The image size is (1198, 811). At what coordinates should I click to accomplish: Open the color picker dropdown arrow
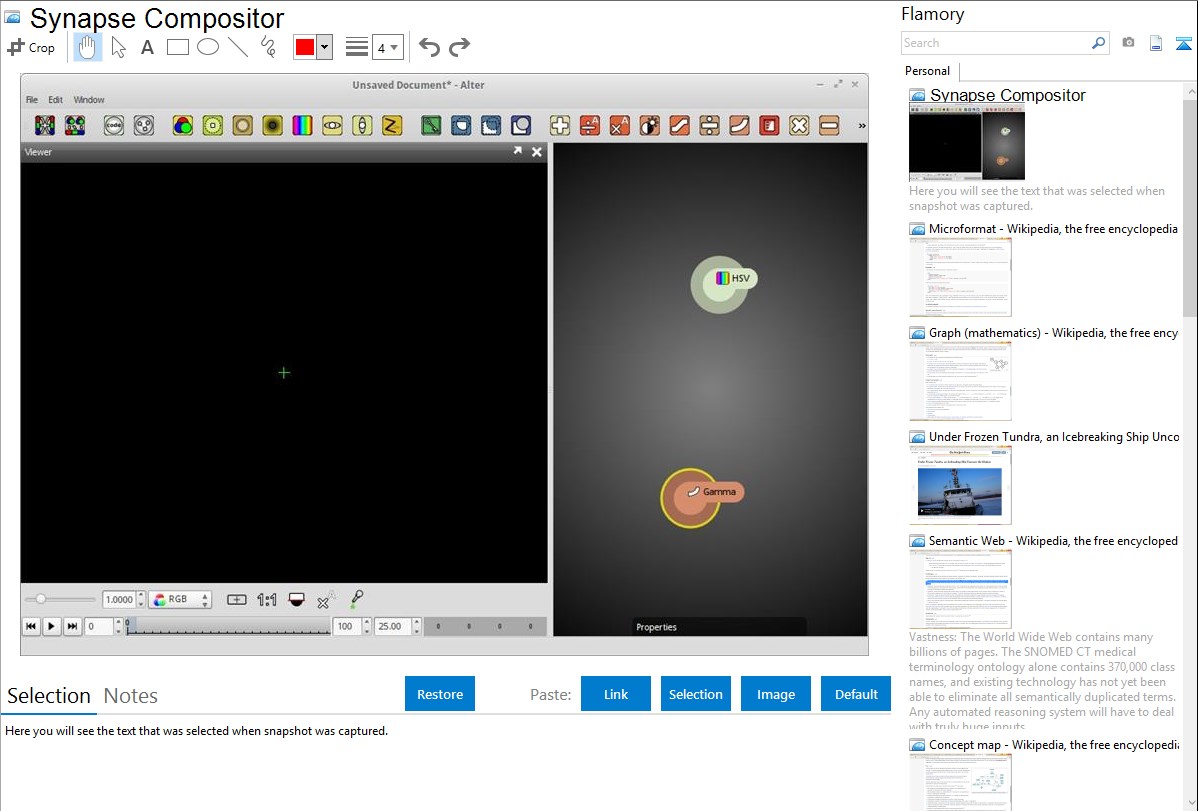(x=325, y=47)
